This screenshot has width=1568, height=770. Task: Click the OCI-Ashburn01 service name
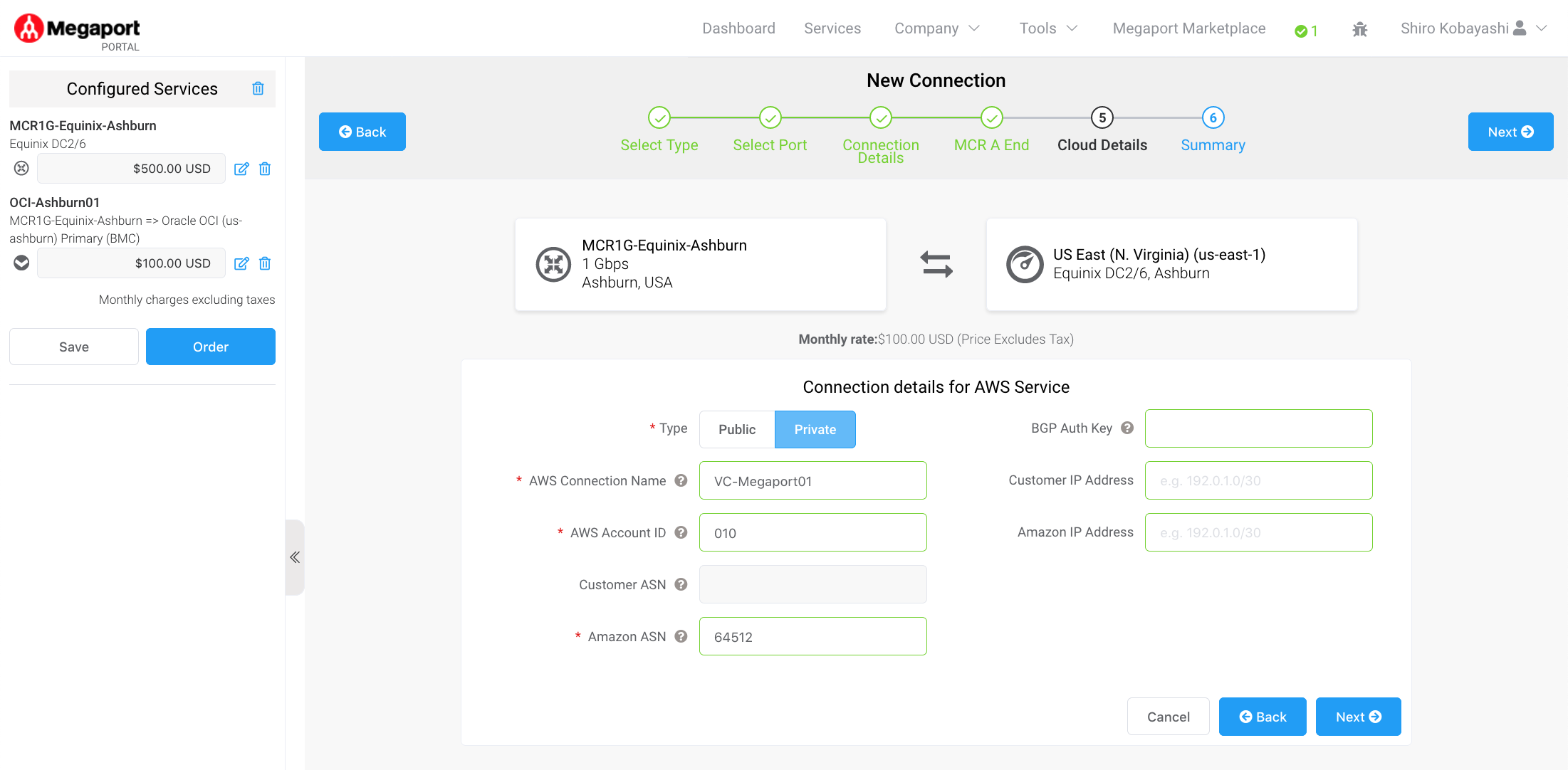point(55,203)
